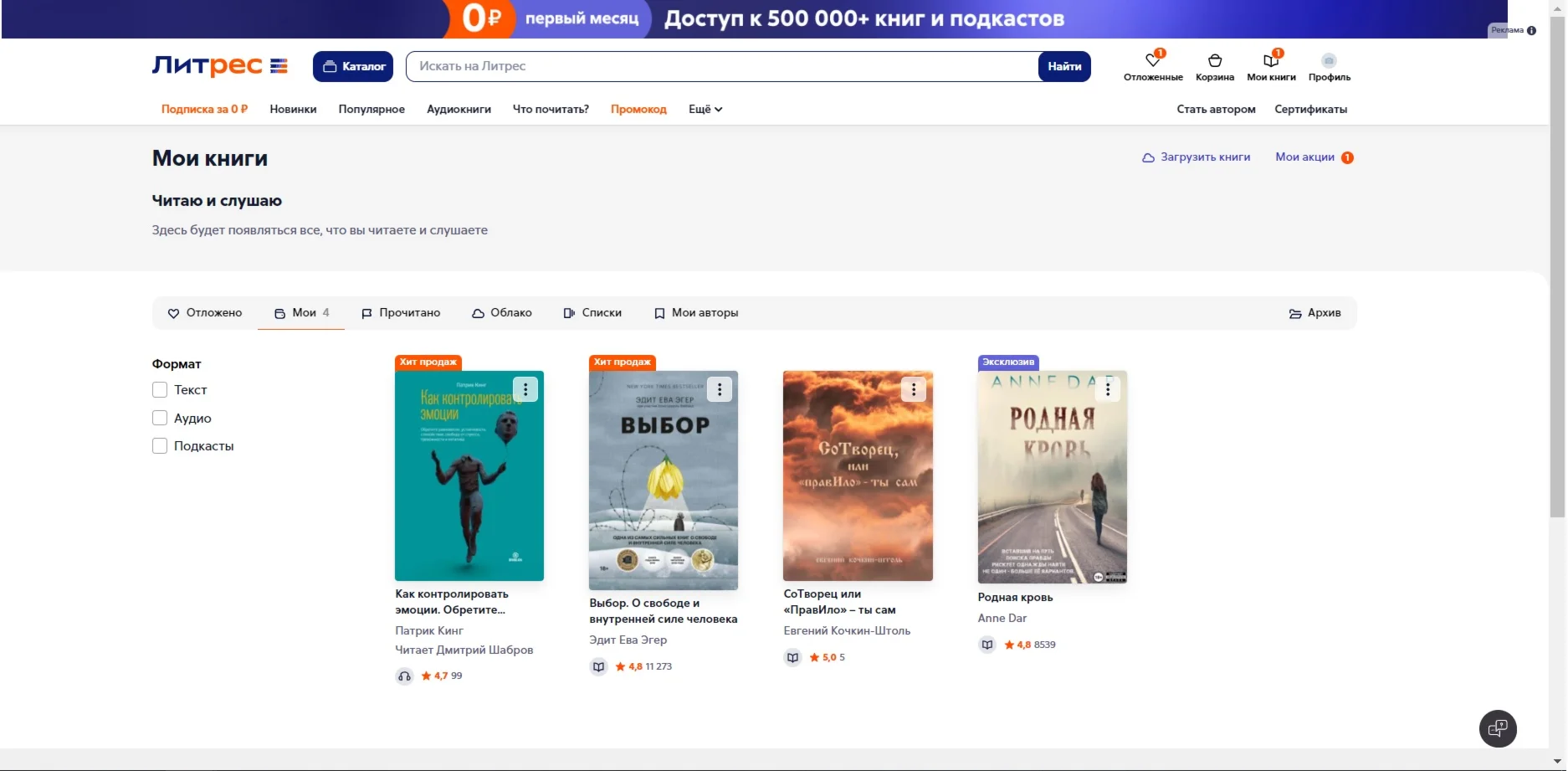This screenshot has height=771, width=1568.
Task: Open author Эдит Ева Эгер
Action: coord(628,640)
